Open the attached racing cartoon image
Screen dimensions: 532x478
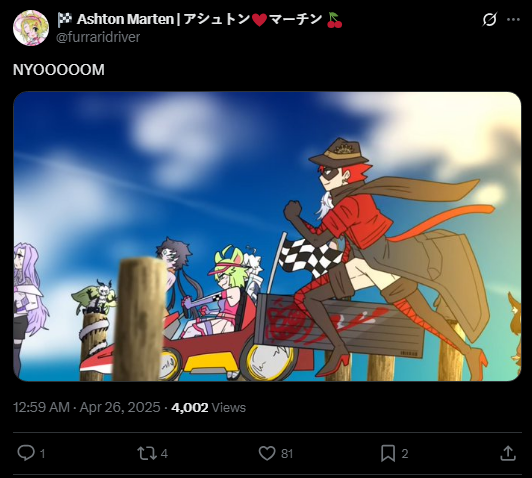(267, 236)
